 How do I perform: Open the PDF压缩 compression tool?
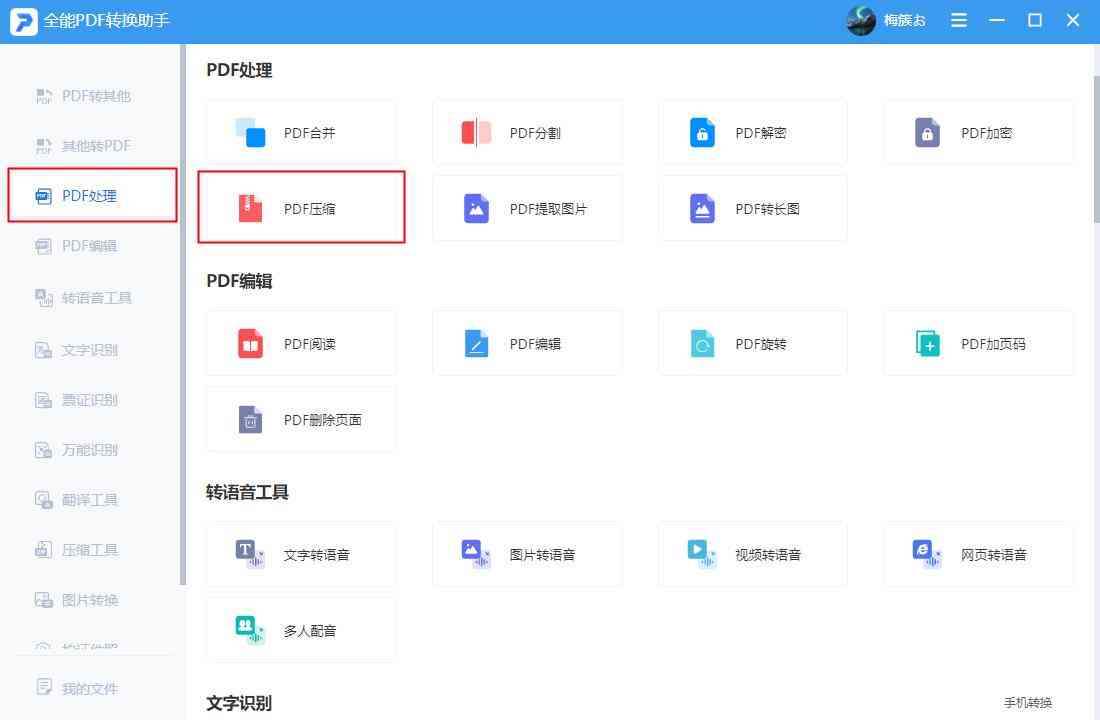301,208
